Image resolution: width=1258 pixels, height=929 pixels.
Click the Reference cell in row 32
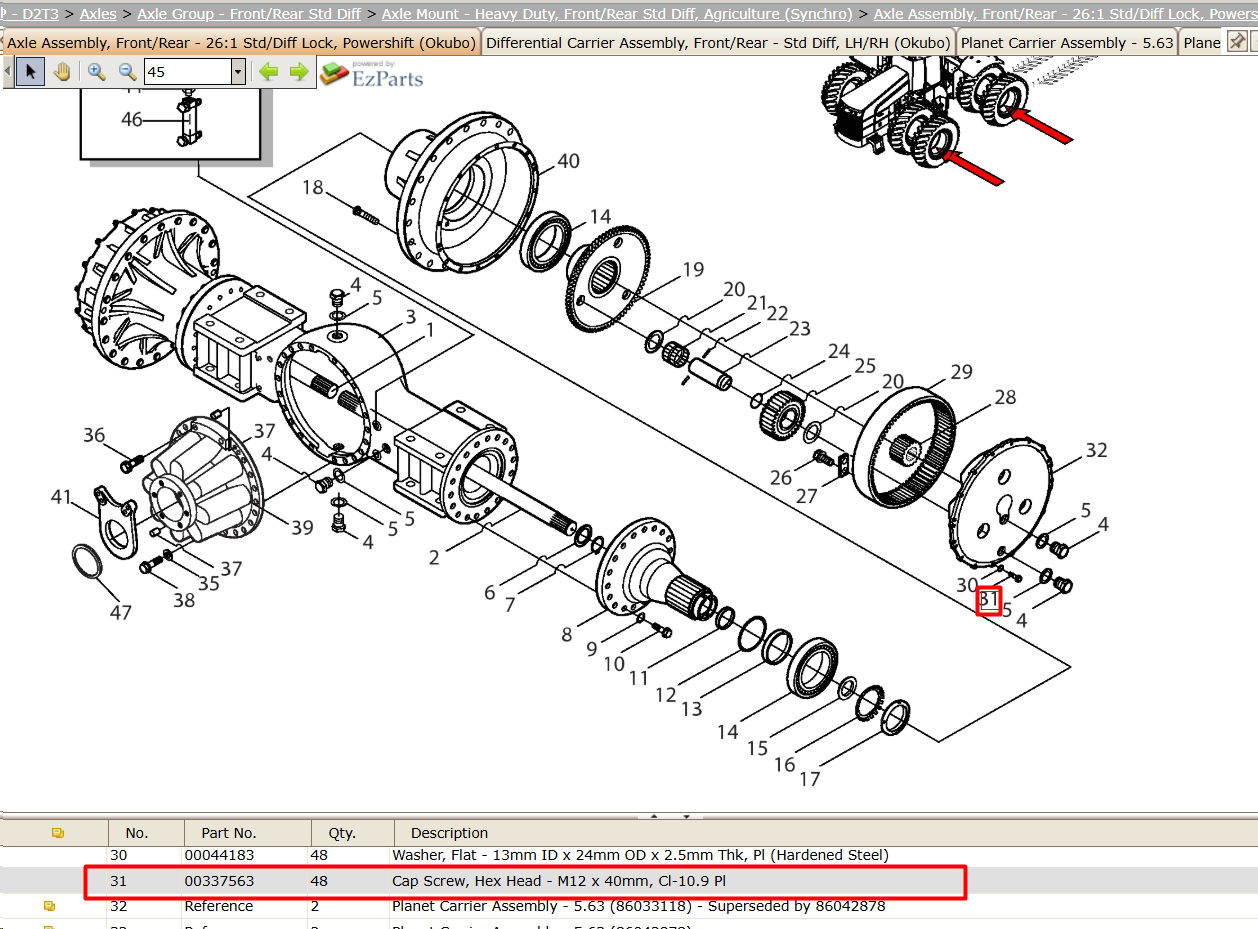click(218, 906)
